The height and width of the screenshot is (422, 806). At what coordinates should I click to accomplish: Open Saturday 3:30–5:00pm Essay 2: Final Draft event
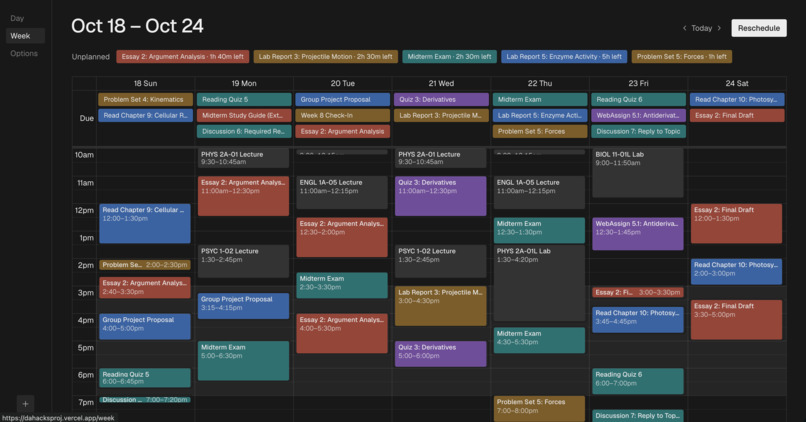click(x=737, y=320)
